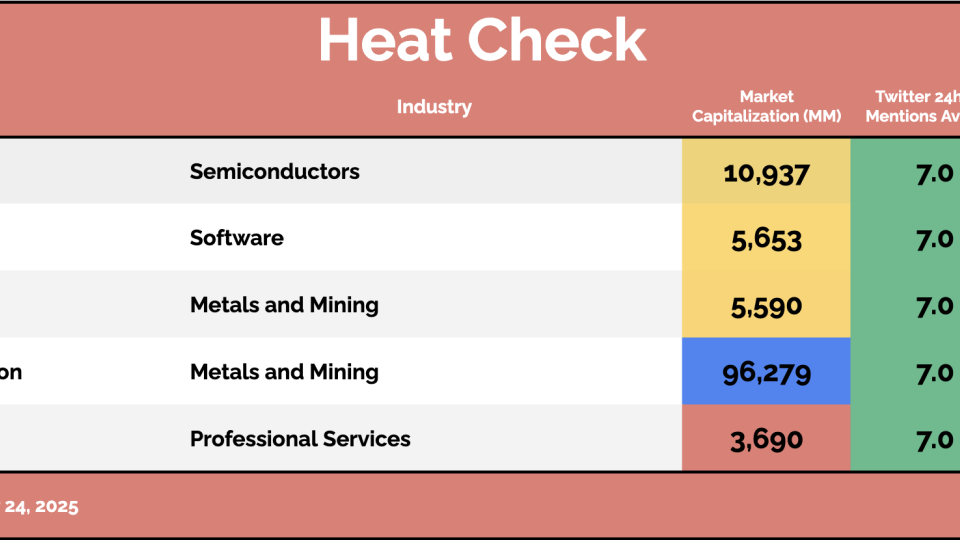Click the Semiconductors industry cell
The height and width of the screenshot is (540, 960).
point(275,171)
